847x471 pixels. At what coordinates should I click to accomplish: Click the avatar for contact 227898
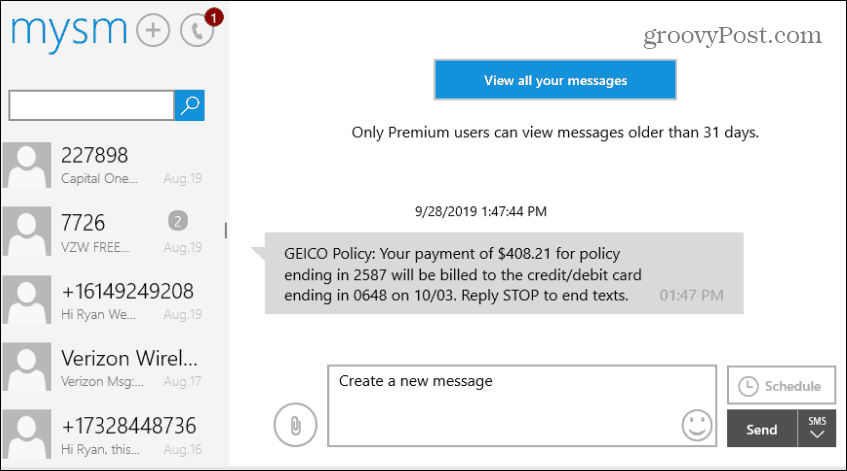[x=26, y=165]
